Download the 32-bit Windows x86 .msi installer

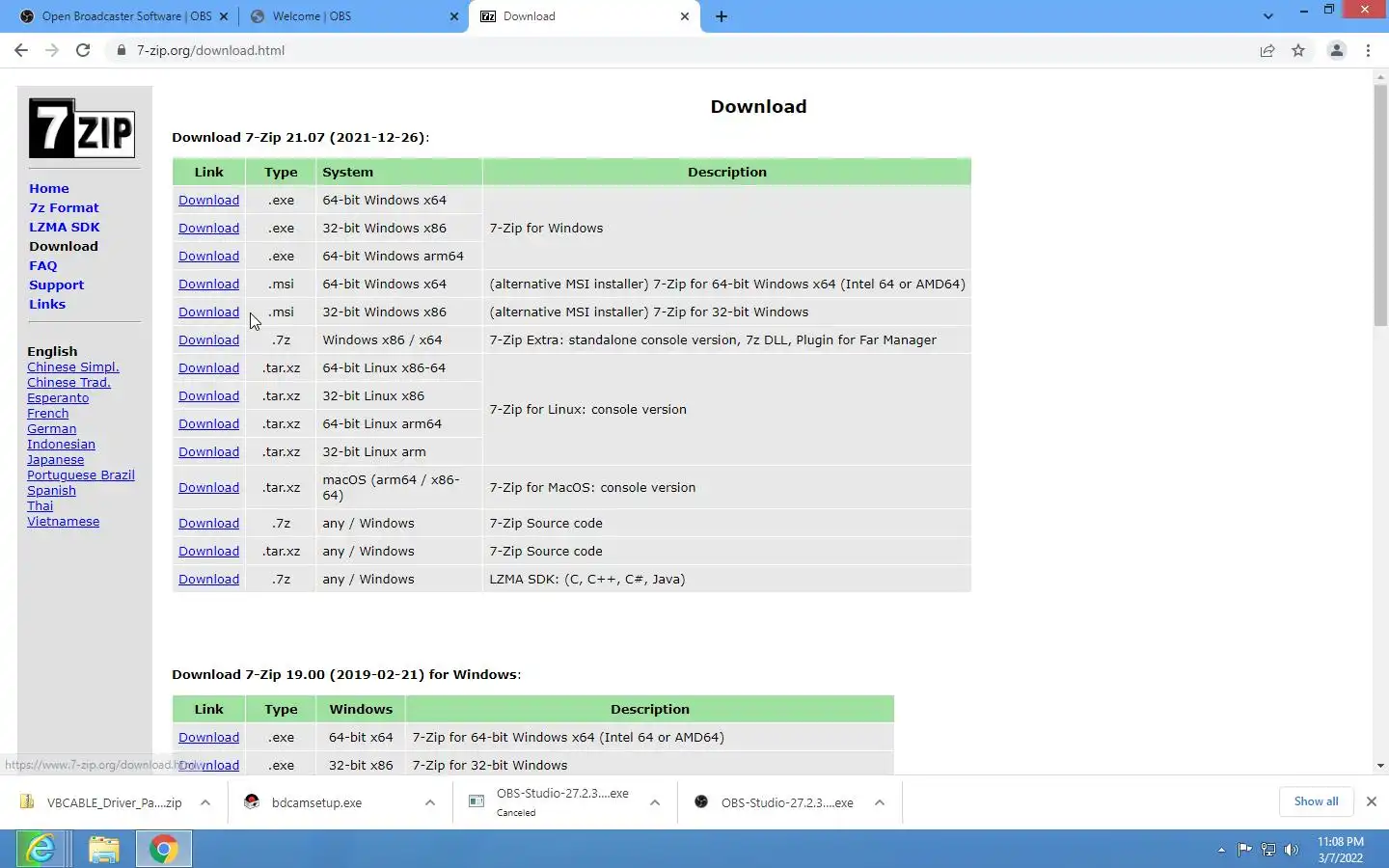[x=208, y=312]
